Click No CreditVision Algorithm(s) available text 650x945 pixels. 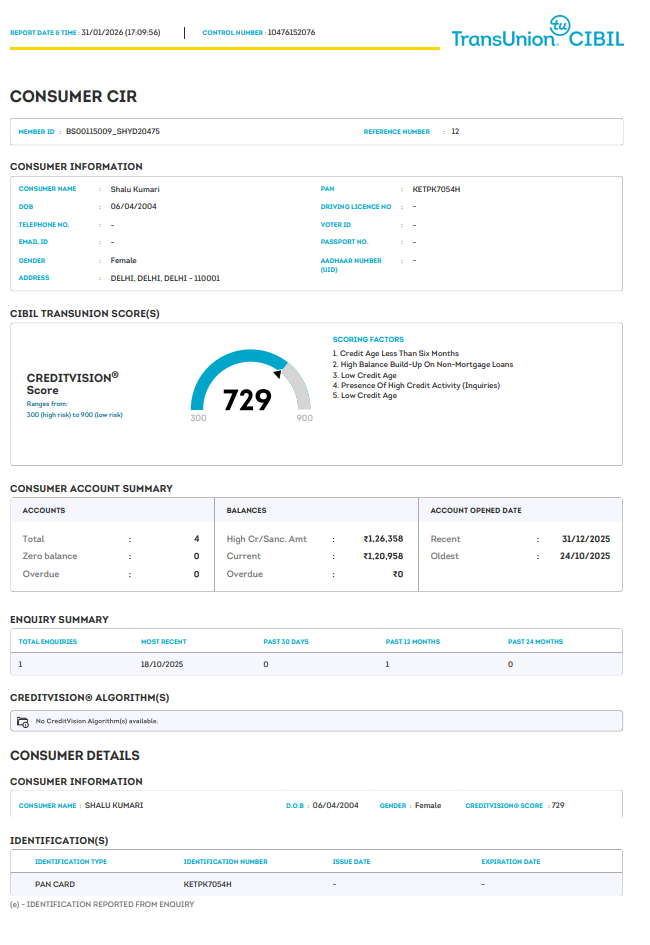pyautogui.click(x=96, y=721)
